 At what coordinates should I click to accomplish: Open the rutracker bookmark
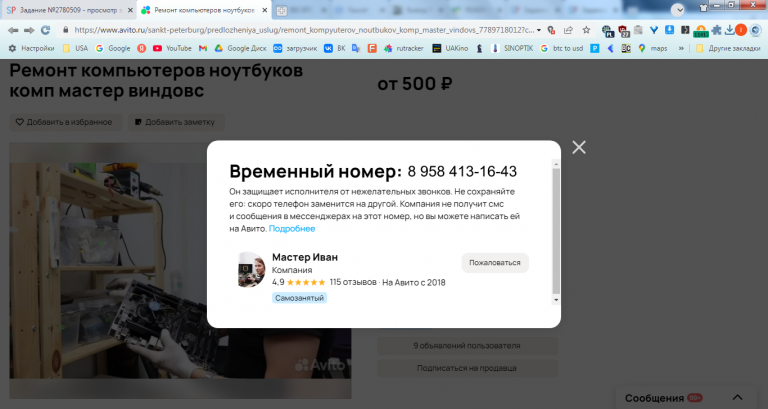click(x=404, y=48)
